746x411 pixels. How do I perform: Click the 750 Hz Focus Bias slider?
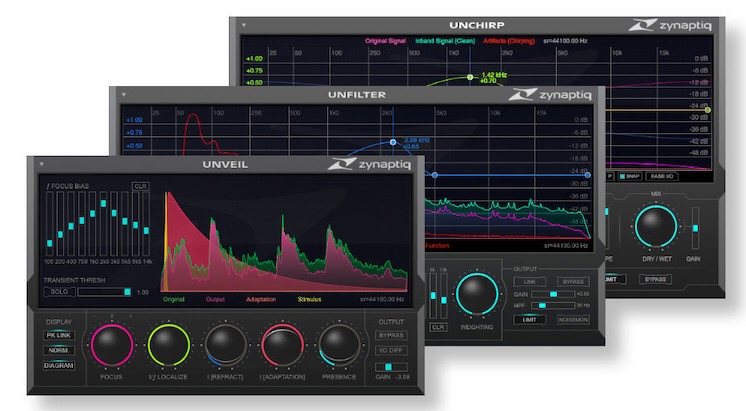tap(82, 224)
